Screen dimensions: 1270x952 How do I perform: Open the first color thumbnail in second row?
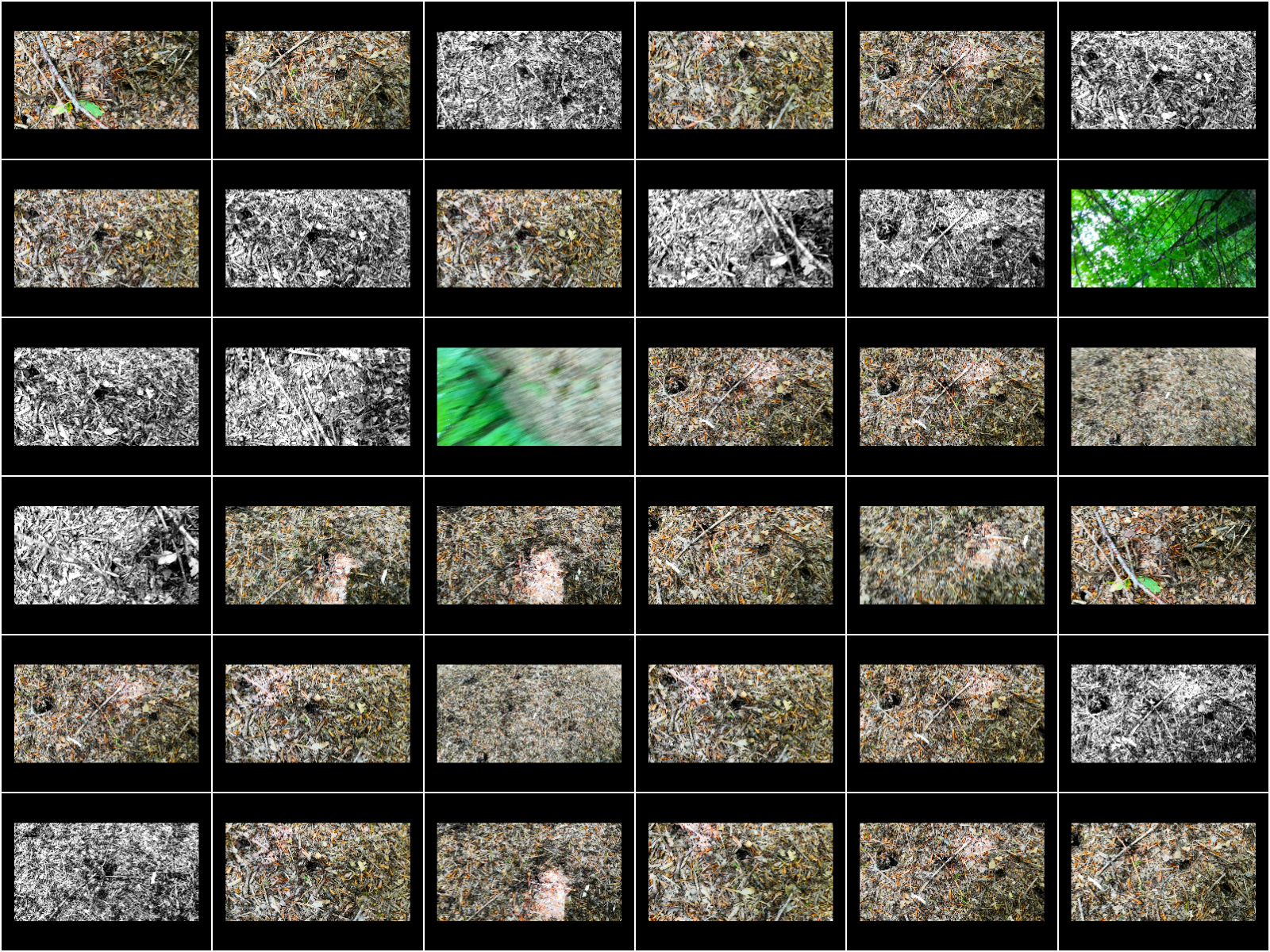point(106,238)
